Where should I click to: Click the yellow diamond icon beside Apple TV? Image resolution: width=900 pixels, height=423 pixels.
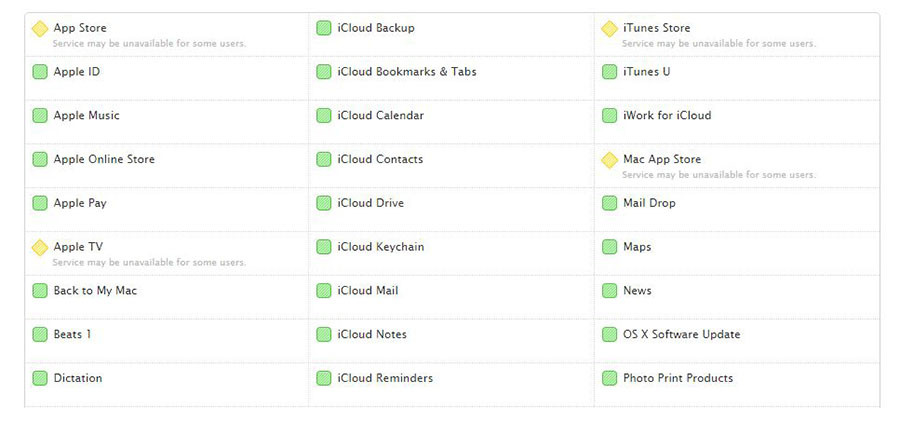coord(40,248)
